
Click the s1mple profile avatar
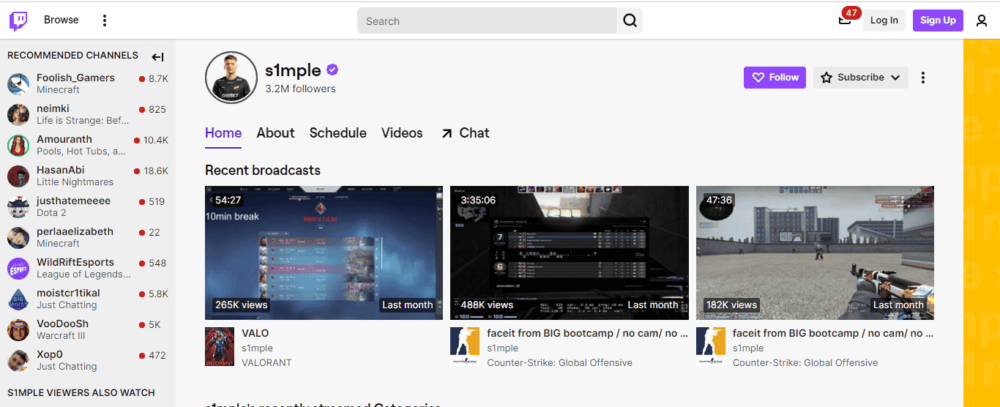click(231, 77)
